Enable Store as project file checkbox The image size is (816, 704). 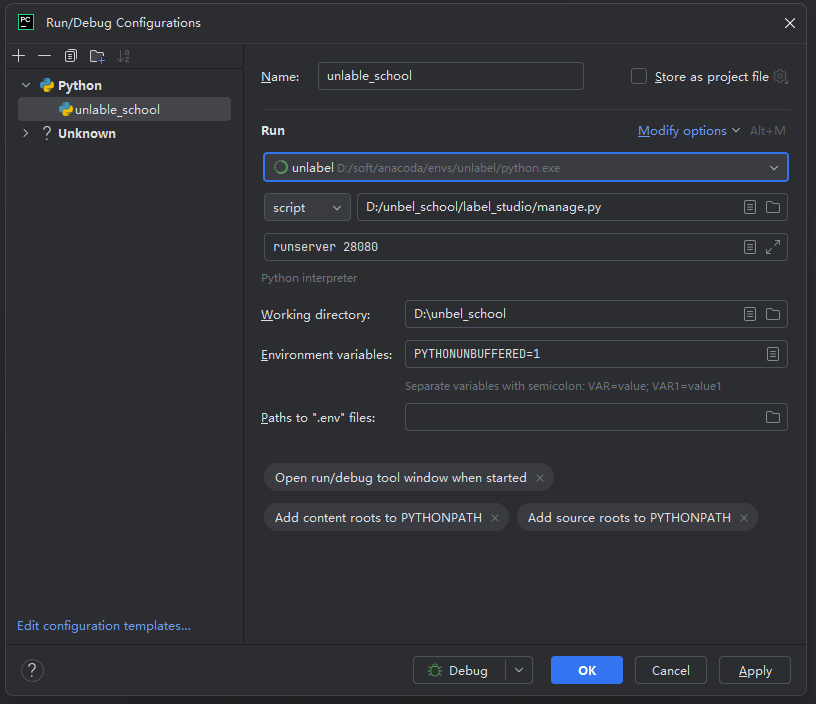(x=639, y=76)
